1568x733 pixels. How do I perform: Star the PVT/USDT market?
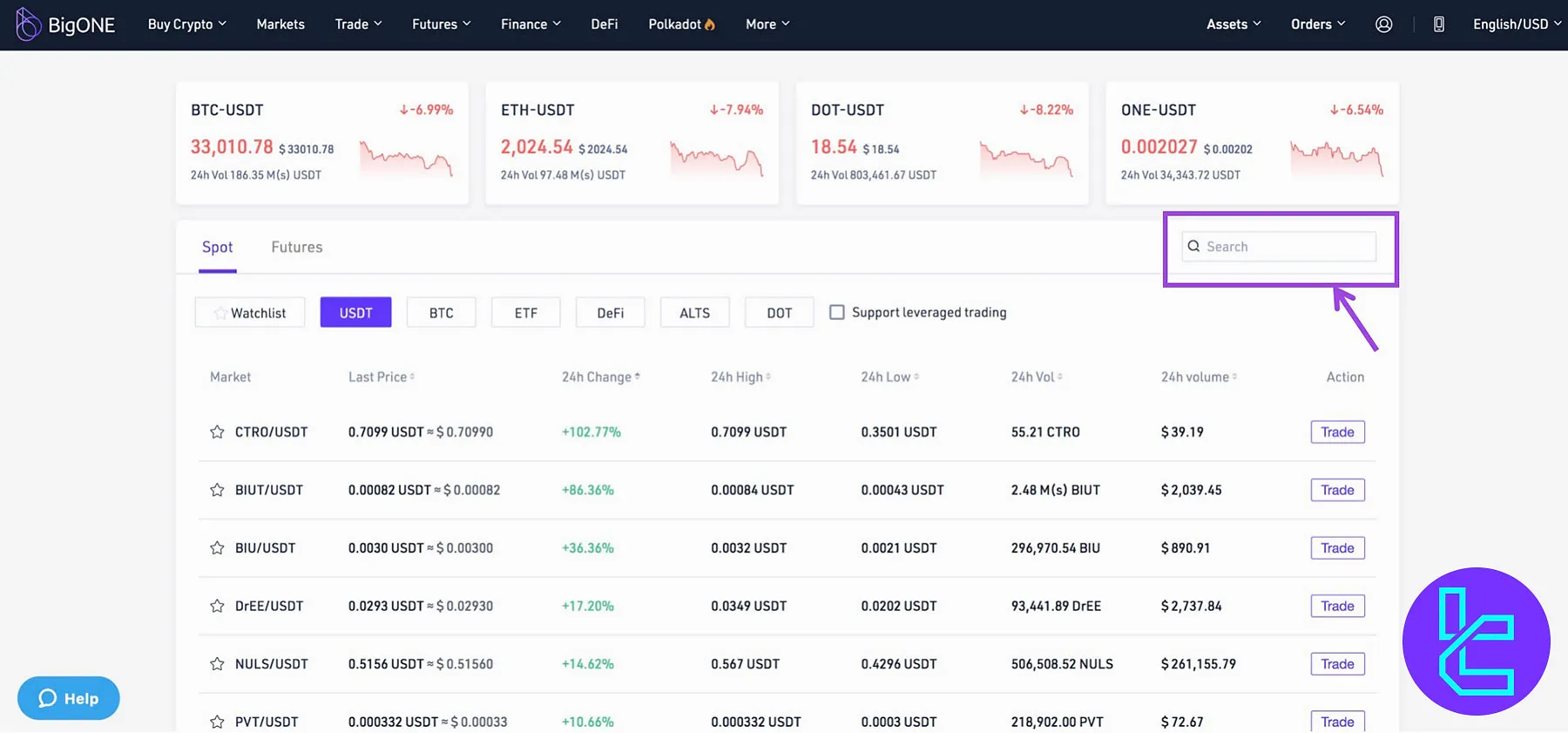tap(217, 722)
